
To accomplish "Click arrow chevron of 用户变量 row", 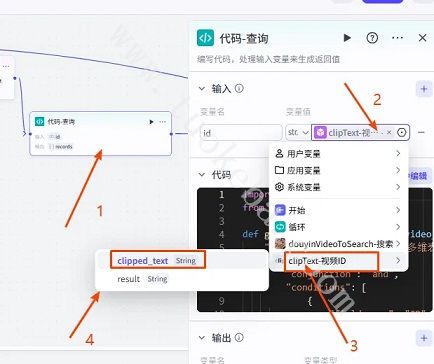I will [x=398, y=153].
